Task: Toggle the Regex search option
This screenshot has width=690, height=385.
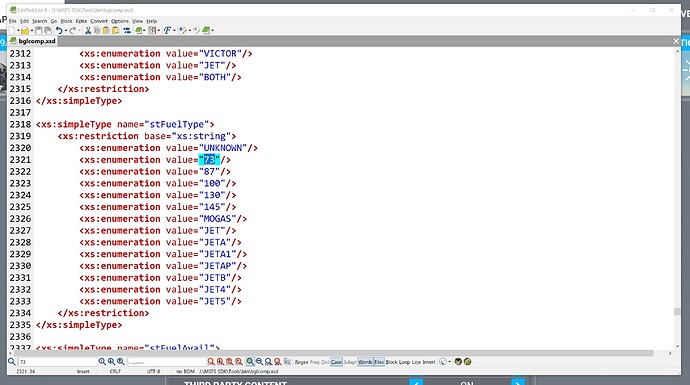Action: coord(301,362)
